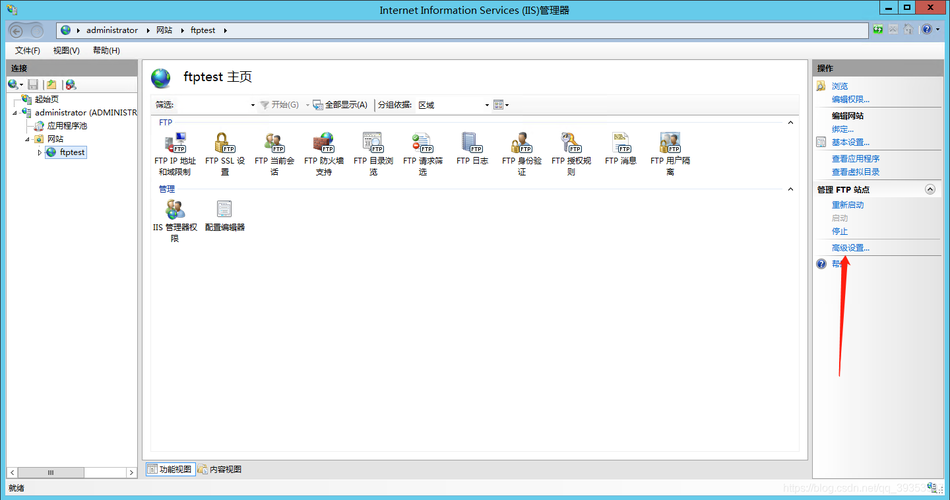Open the 视图(V) menu
950x500 pixels.
point(66,50)
